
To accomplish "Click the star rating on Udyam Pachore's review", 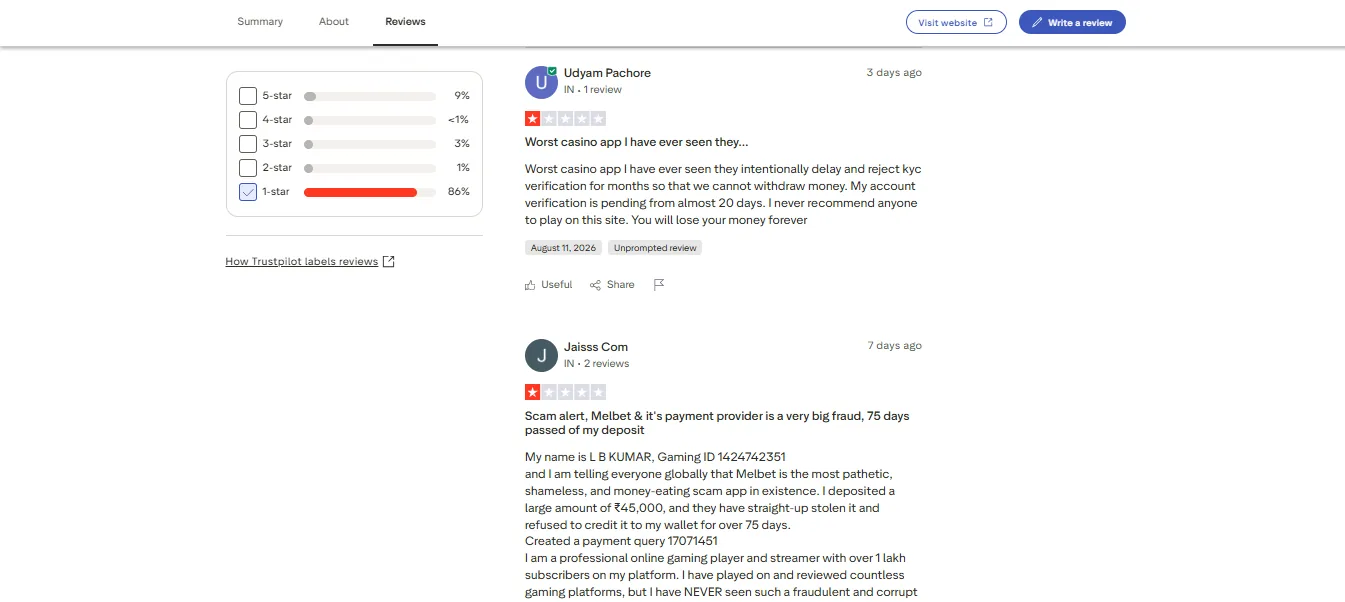I will [565, 118].
